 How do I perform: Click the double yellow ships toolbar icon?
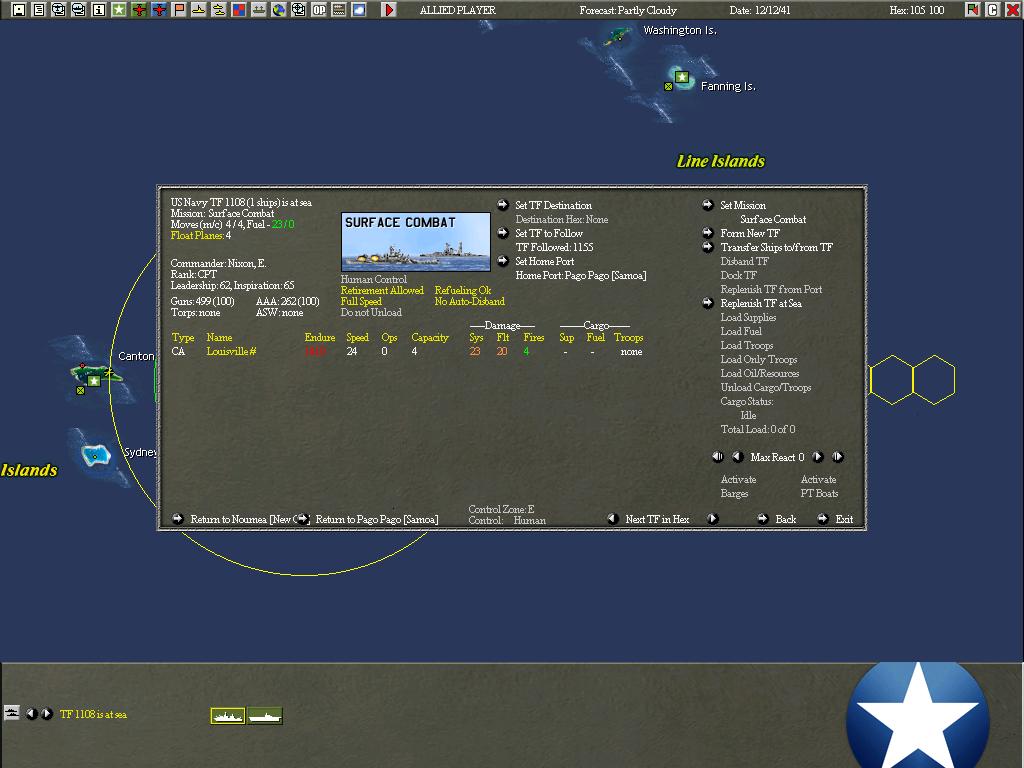219,10
